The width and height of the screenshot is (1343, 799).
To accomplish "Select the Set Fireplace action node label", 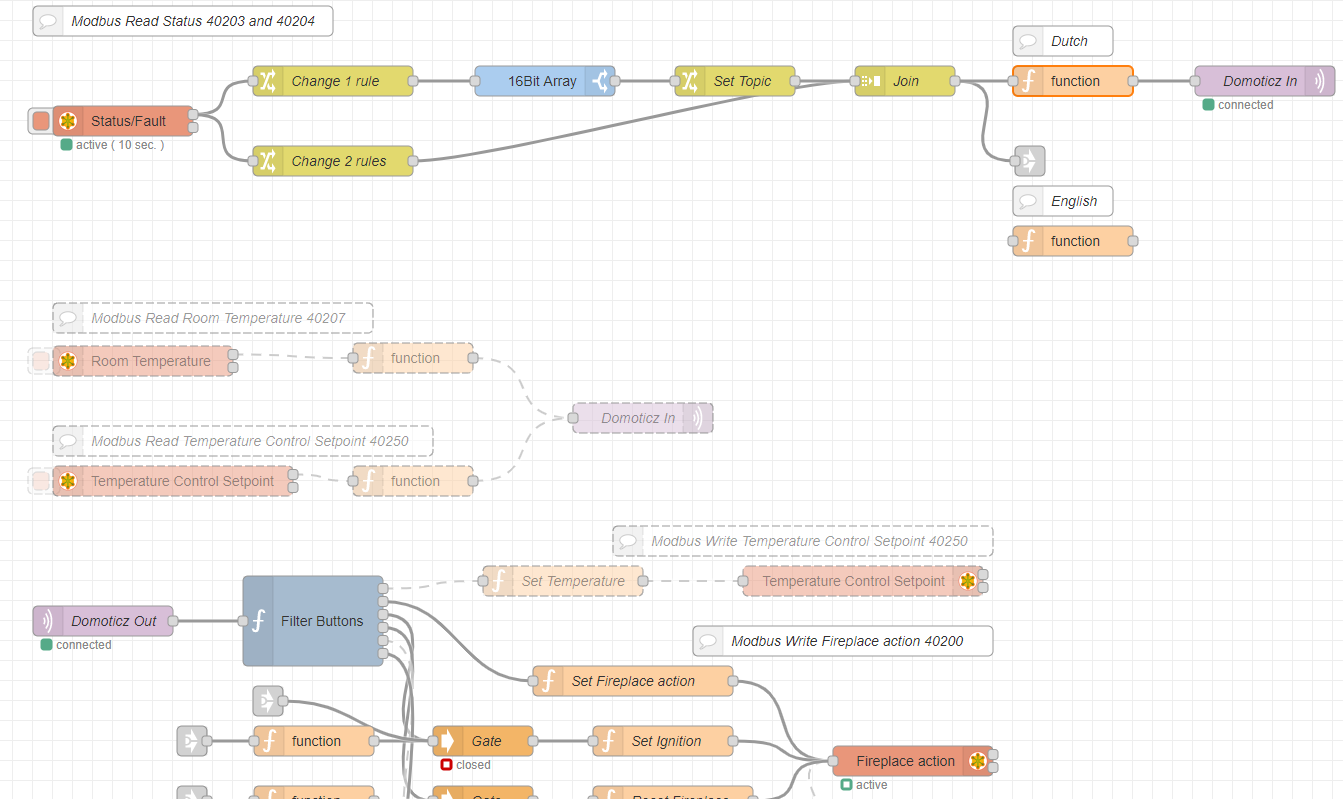I will tap(633, 681).
